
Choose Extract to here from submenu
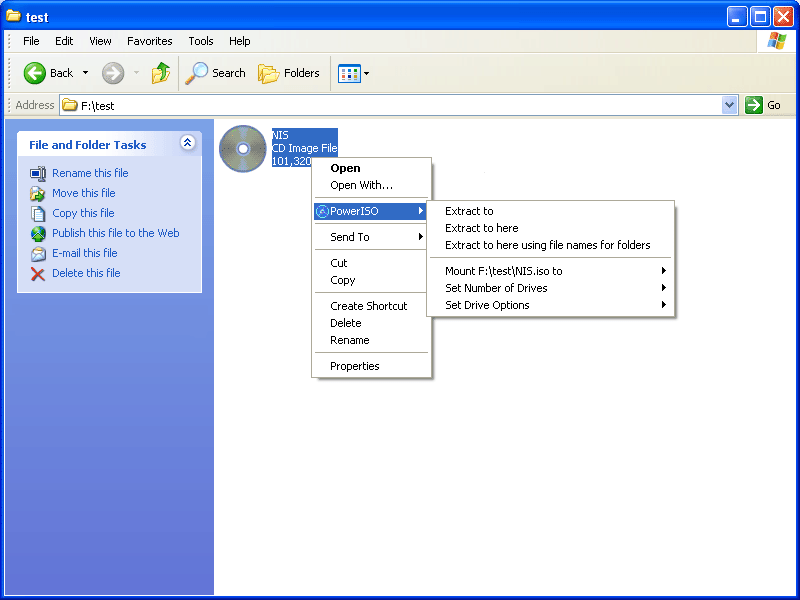click(x=482, y=228)
